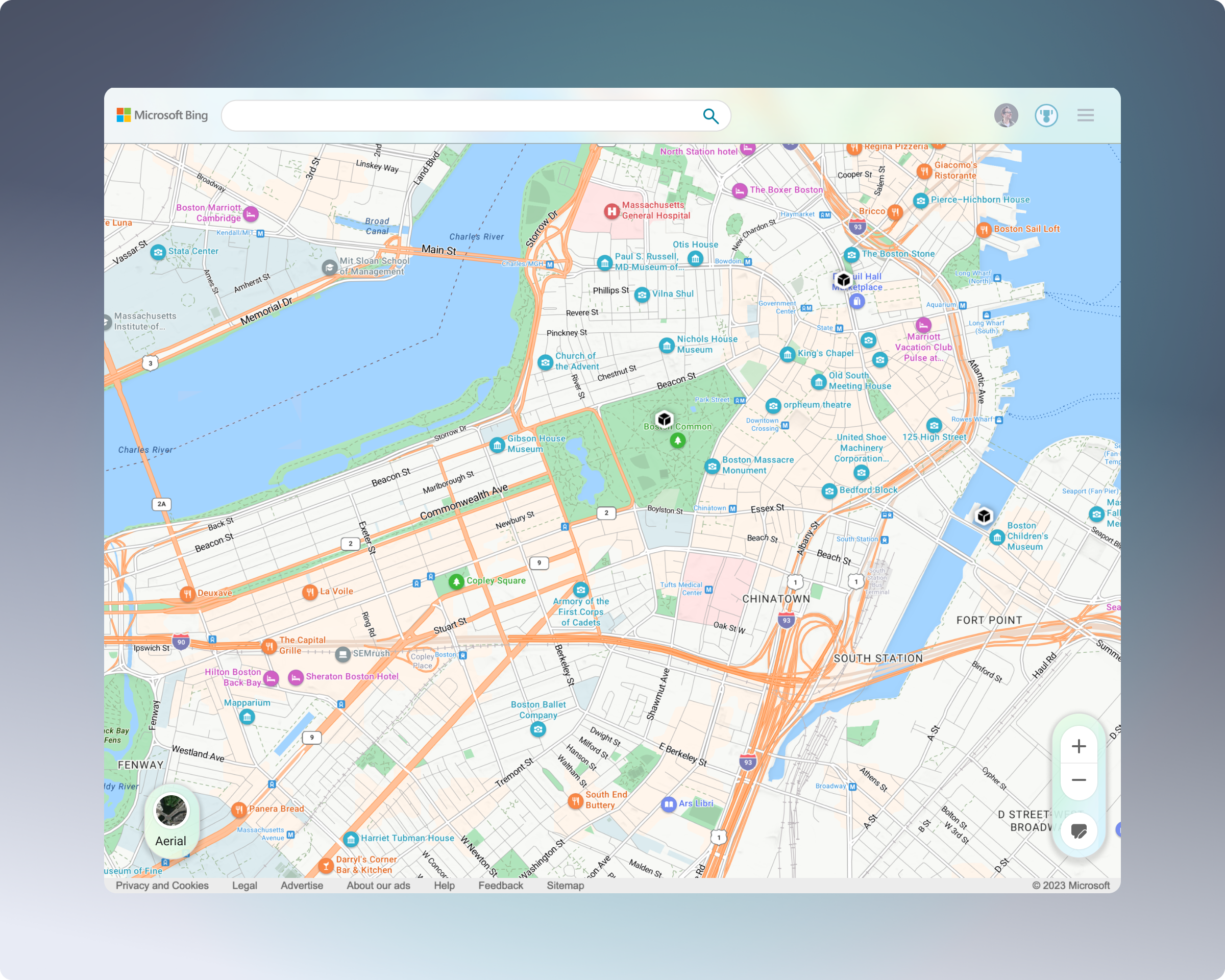Click the Sheraton Boston Hotel pin
Image resolution: width=1225 pixels, height=980 pixels.
point(296,677)
